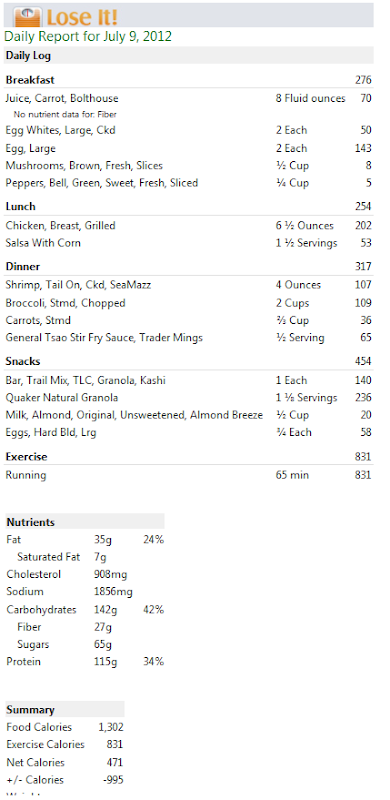390x800 pixels.
Task: Click the Lose It! scale logo icon
Action: [x=27, y=17]
